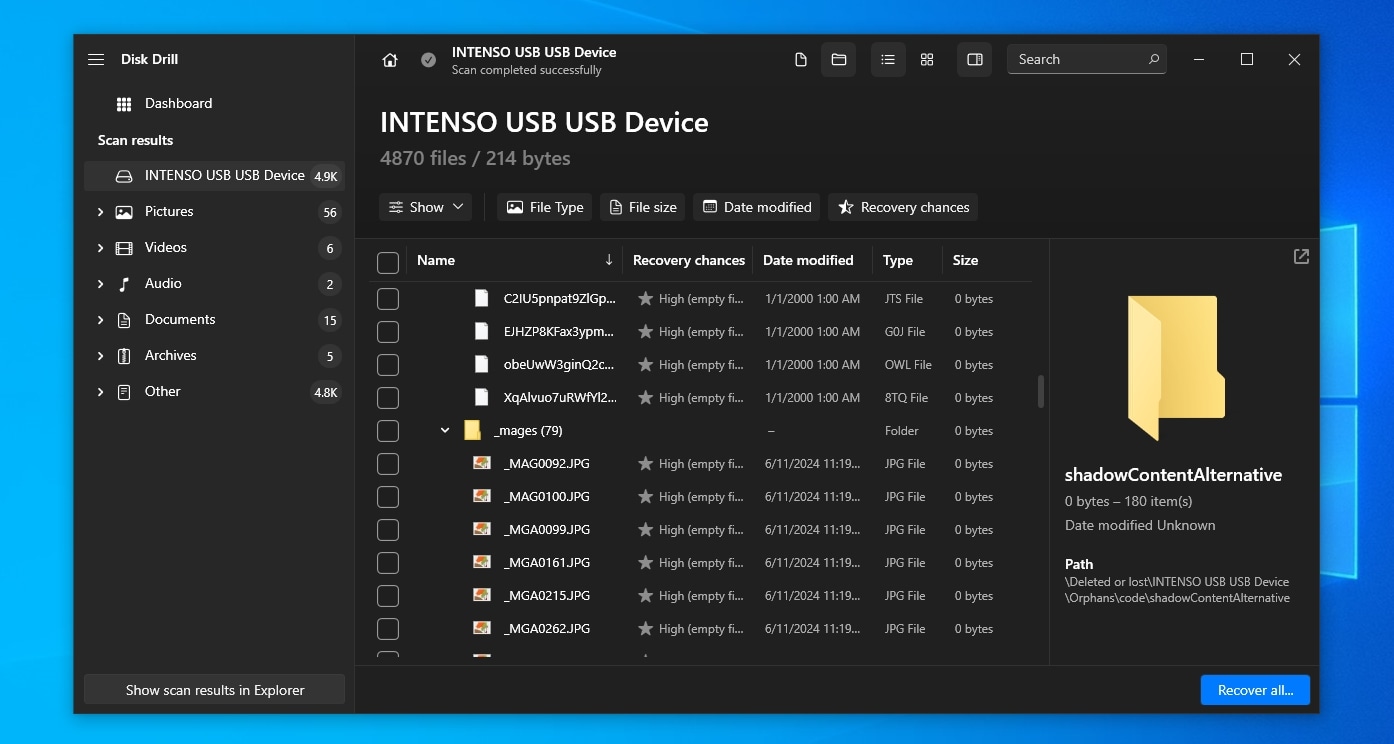Click the drive icon beside INTENSO USB USB Device
1394x744 pixels.
(124, 176)
